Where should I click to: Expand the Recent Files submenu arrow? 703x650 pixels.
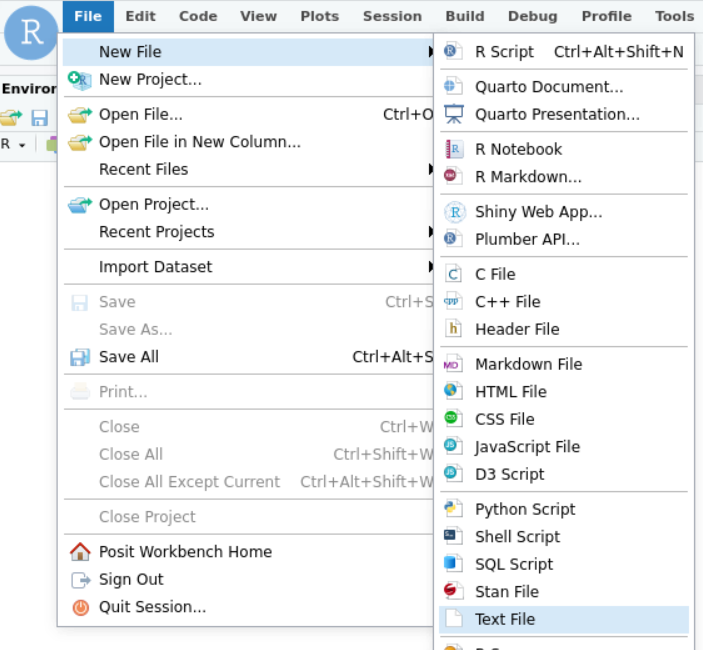point(430,169)
